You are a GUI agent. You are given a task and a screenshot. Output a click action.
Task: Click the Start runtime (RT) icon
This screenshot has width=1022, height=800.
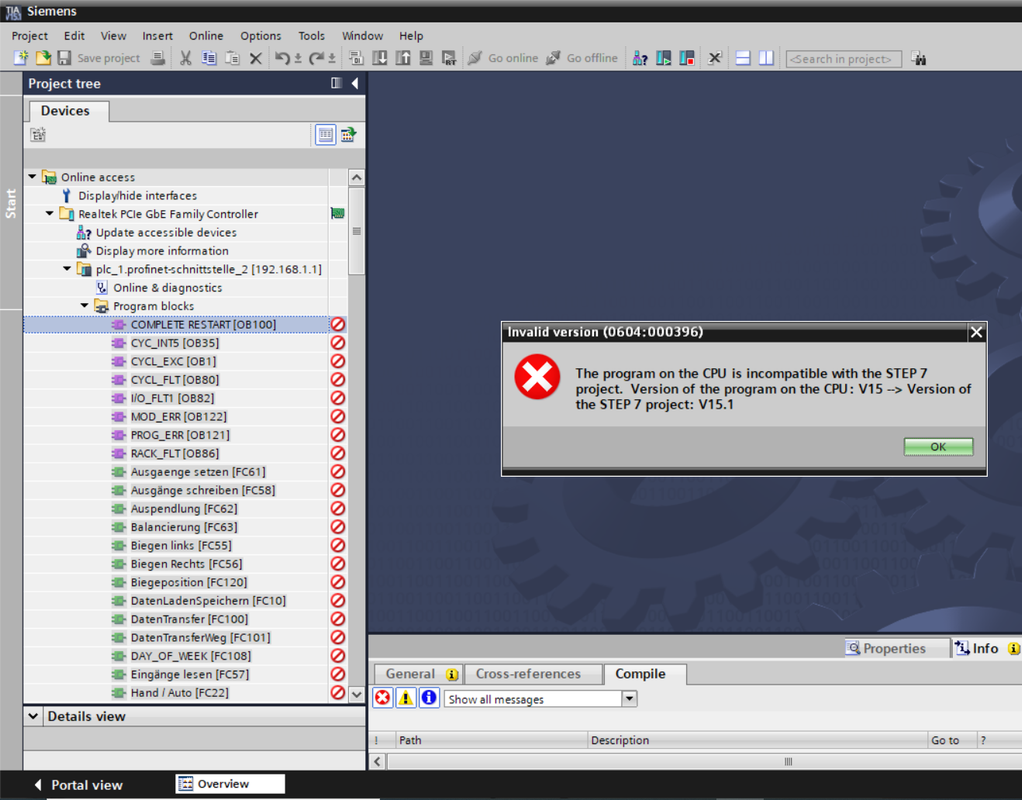click(449, 58)
